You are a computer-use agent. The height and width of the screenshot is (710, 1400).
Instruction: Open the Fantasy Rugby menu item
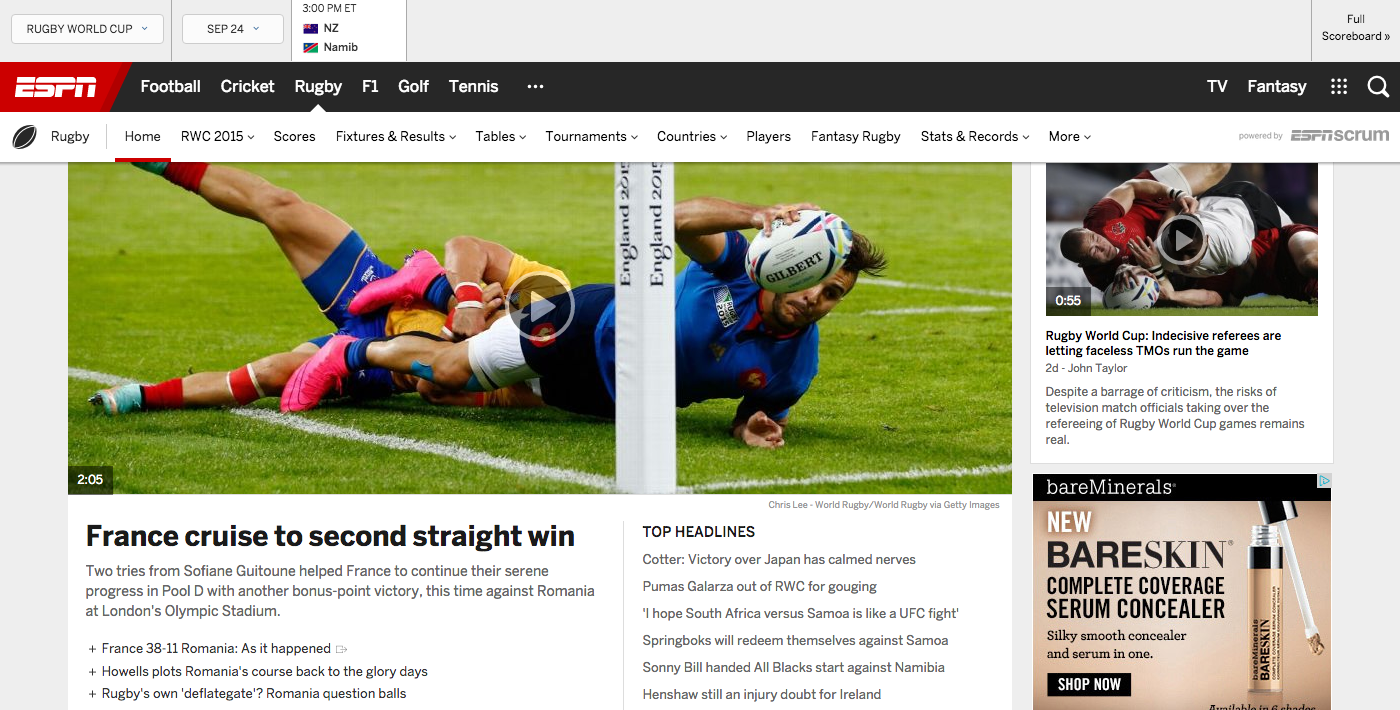[x=855, y=137]
